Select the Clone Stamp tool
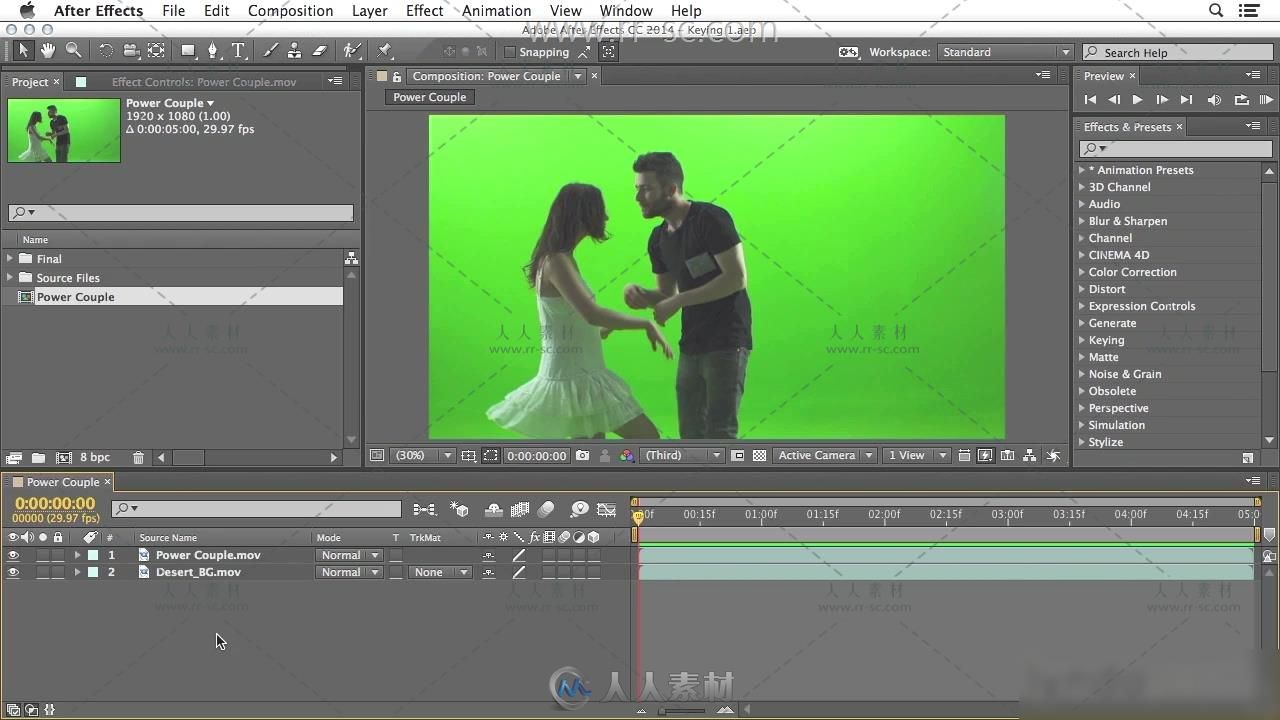Viewport: 1280px width, 720px height. coord(295,51)
